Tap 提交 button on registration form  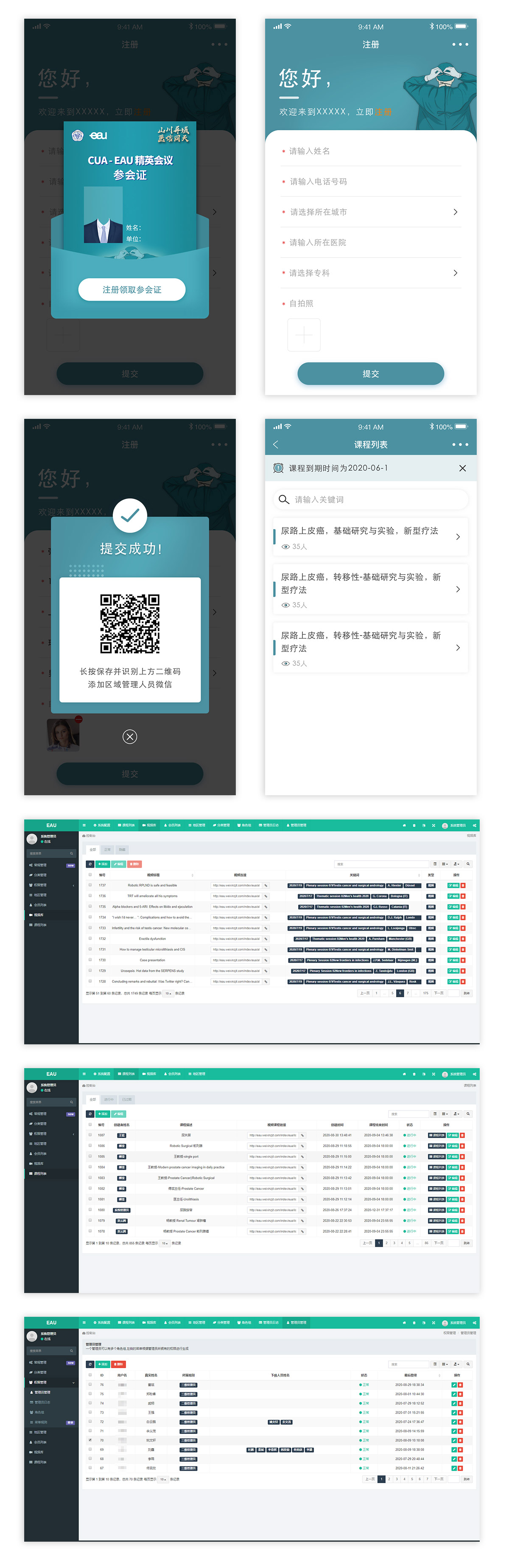click(x=370, y=374)
